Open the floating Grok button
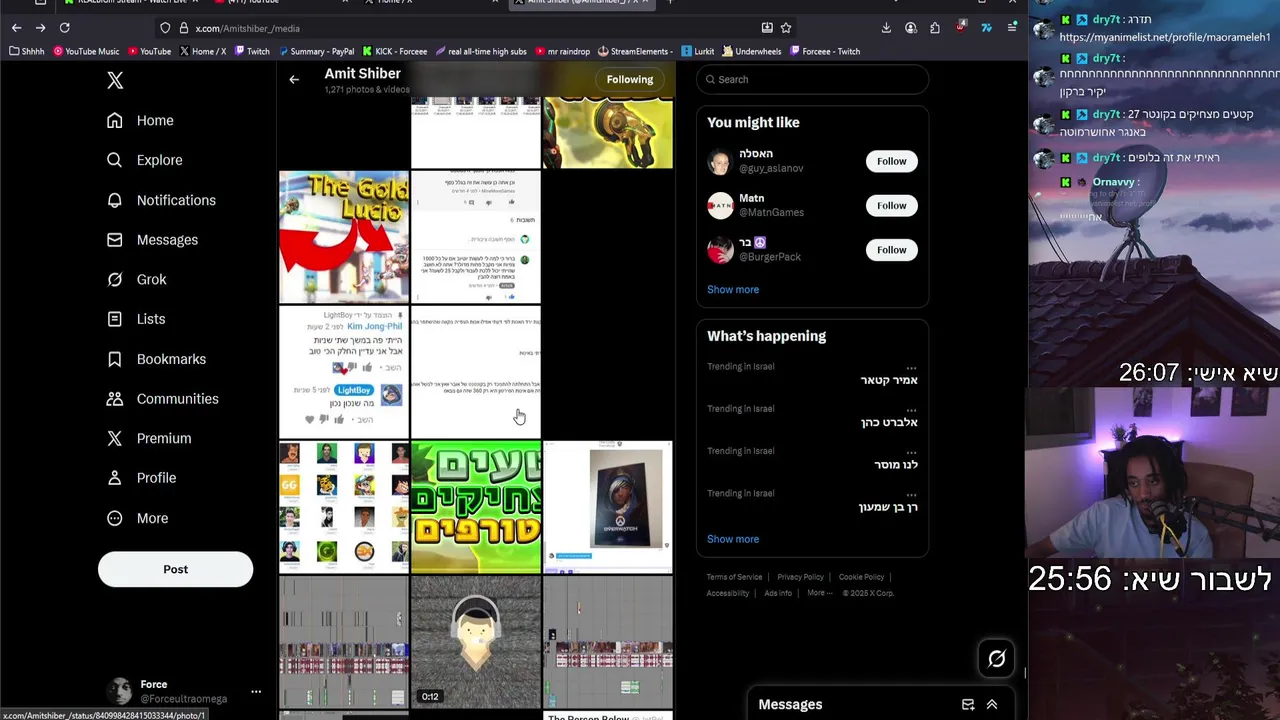The image size is (1280, 720). [x=996, y=658]
